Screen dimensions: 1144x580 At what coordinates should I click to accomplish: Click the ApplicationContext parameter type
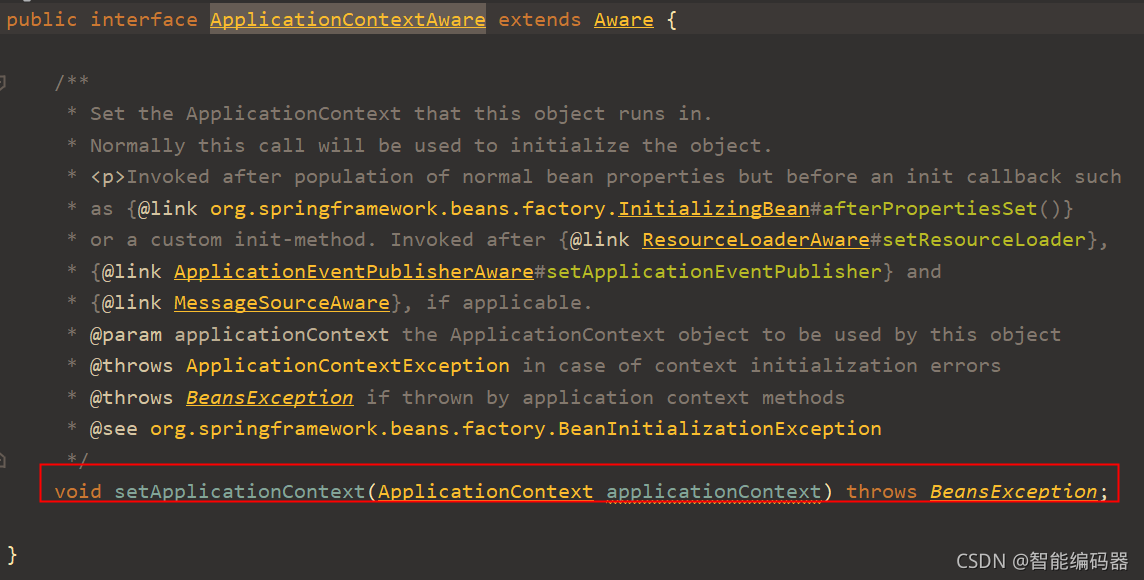pos(485,492)
